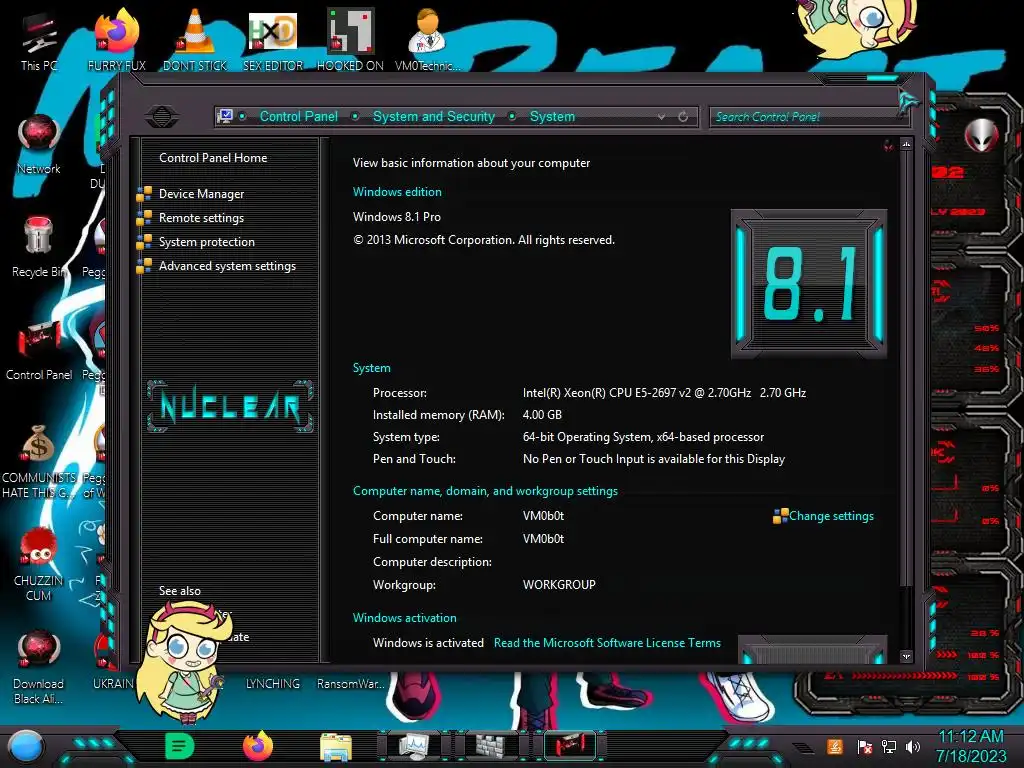Click the "View basic information about your computer" heading
Viewport: 1024px width, 768px height.
(471, 163)
